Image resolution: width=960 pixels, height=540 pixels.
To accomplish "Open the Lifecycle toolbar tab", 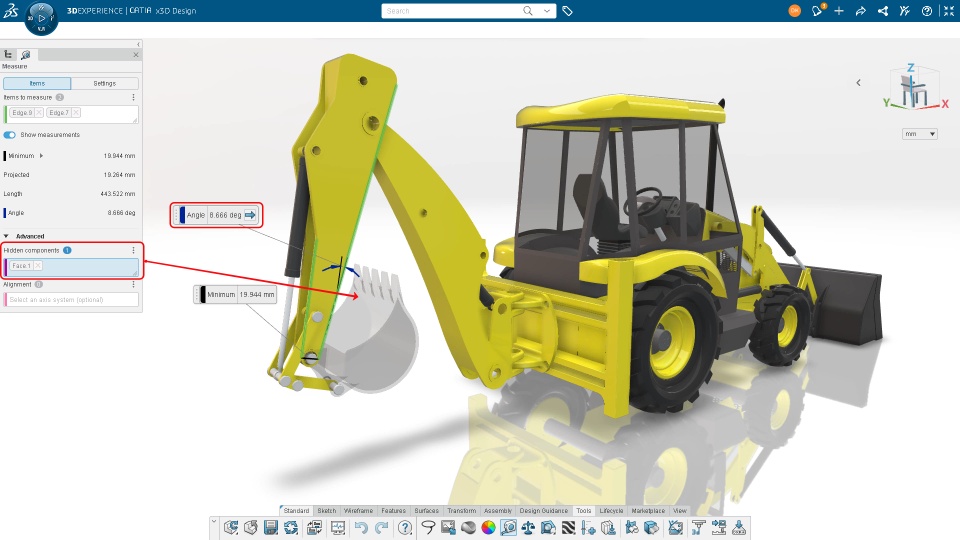I will tap(611, 511).
